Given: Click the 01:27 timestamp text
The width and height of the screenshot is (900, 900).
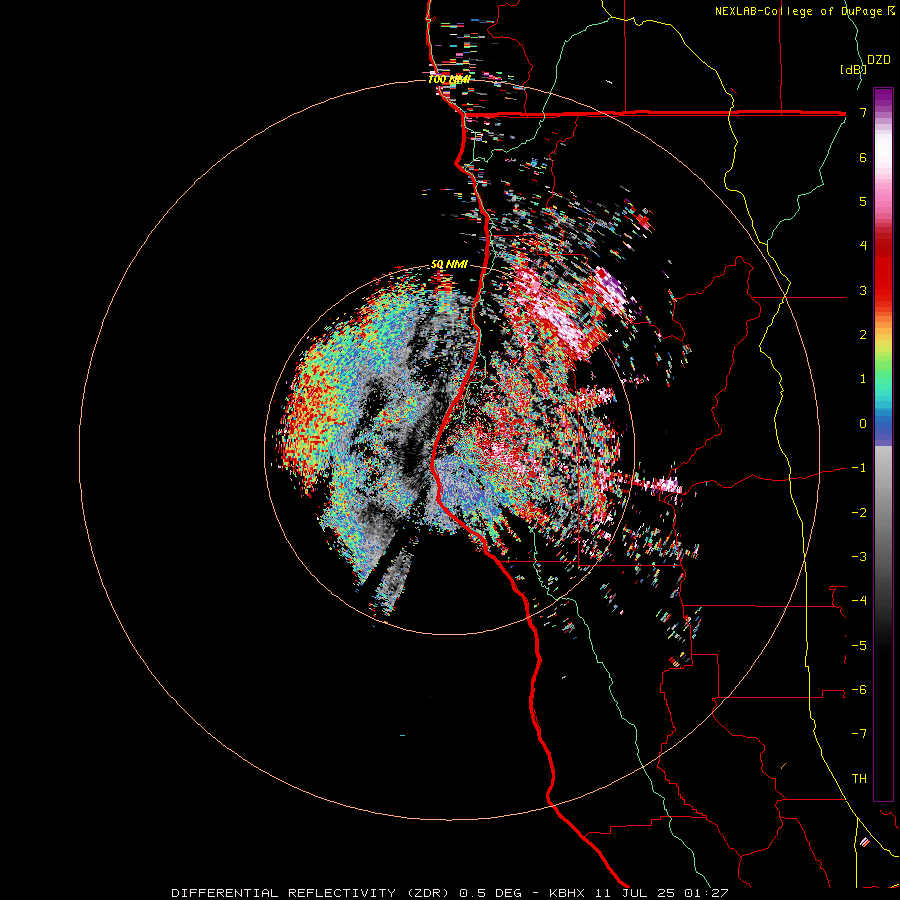Looking at the screenshot, I should tap(706, 893).
